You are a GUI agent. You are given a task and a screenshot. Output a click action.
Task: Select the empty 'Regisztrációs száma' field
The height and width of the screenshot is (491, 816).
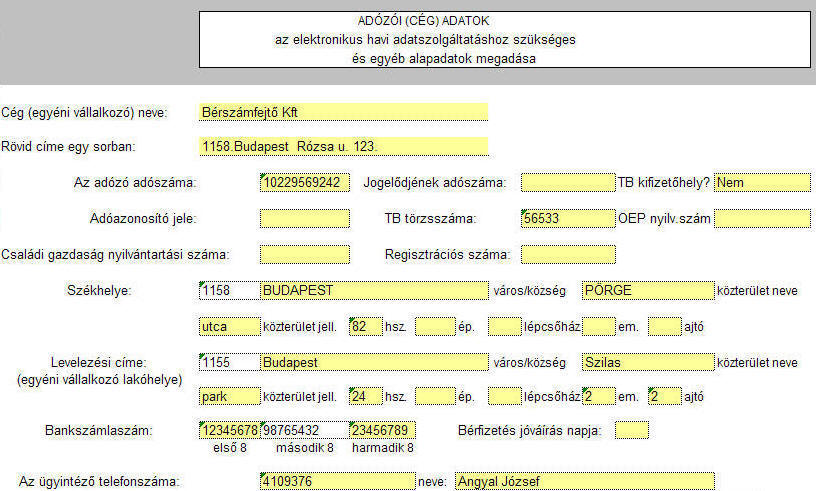(568, 254)
